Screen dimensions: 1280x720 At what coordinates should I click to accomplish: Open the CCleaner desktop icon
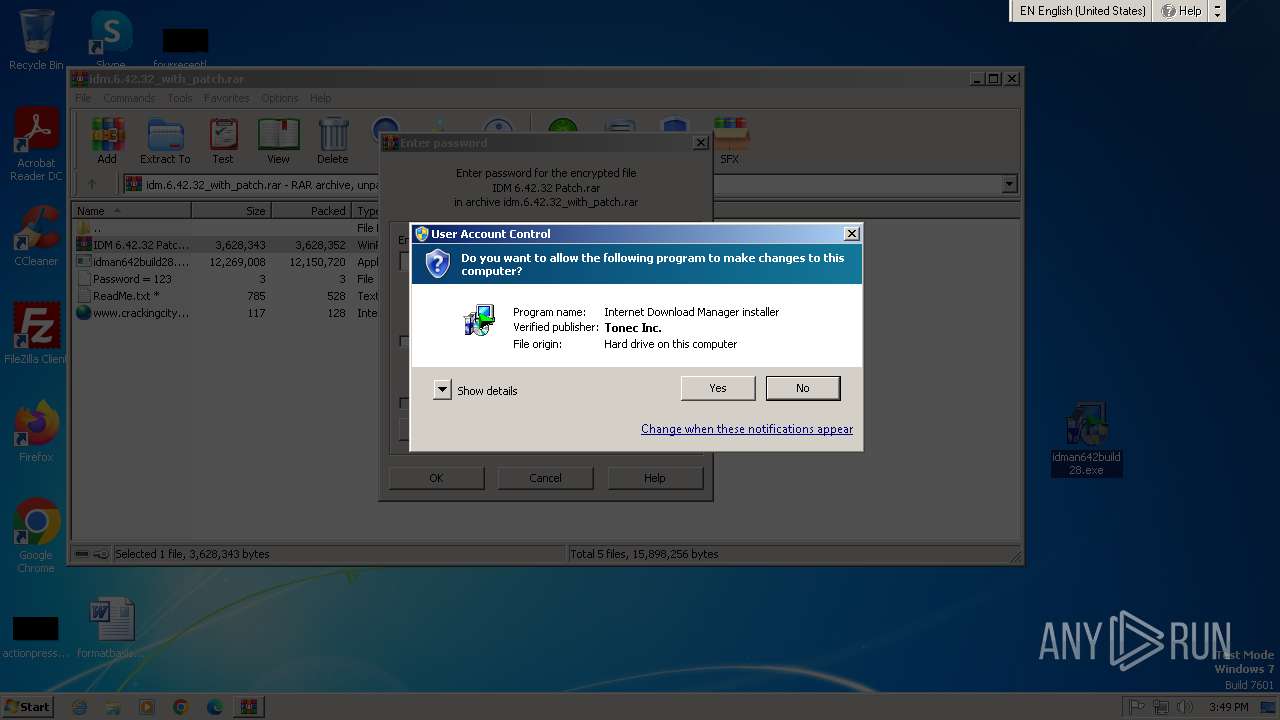click(x=36, y=236)
